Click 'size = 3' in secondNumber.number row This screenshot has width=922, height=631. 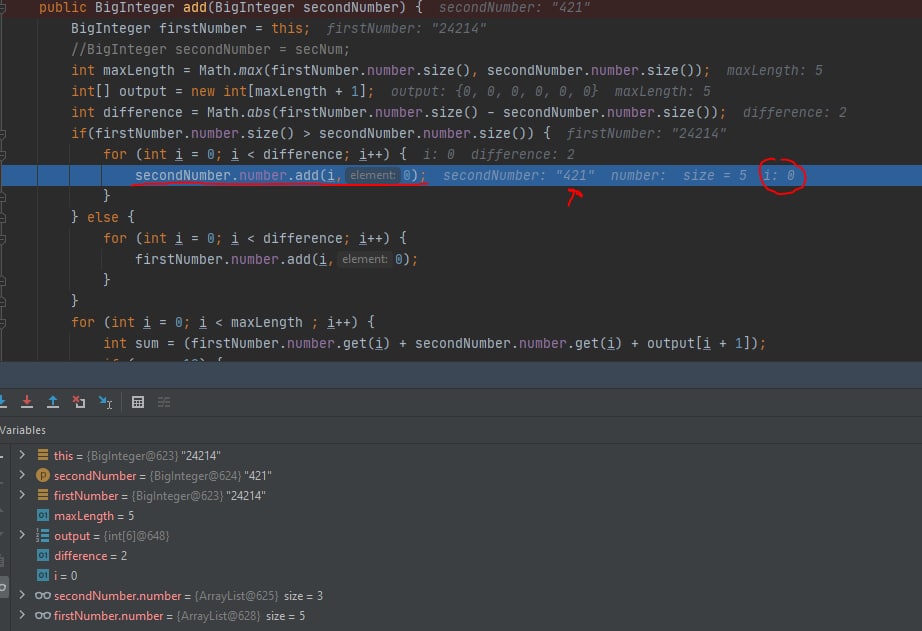[x=303, y=596]
